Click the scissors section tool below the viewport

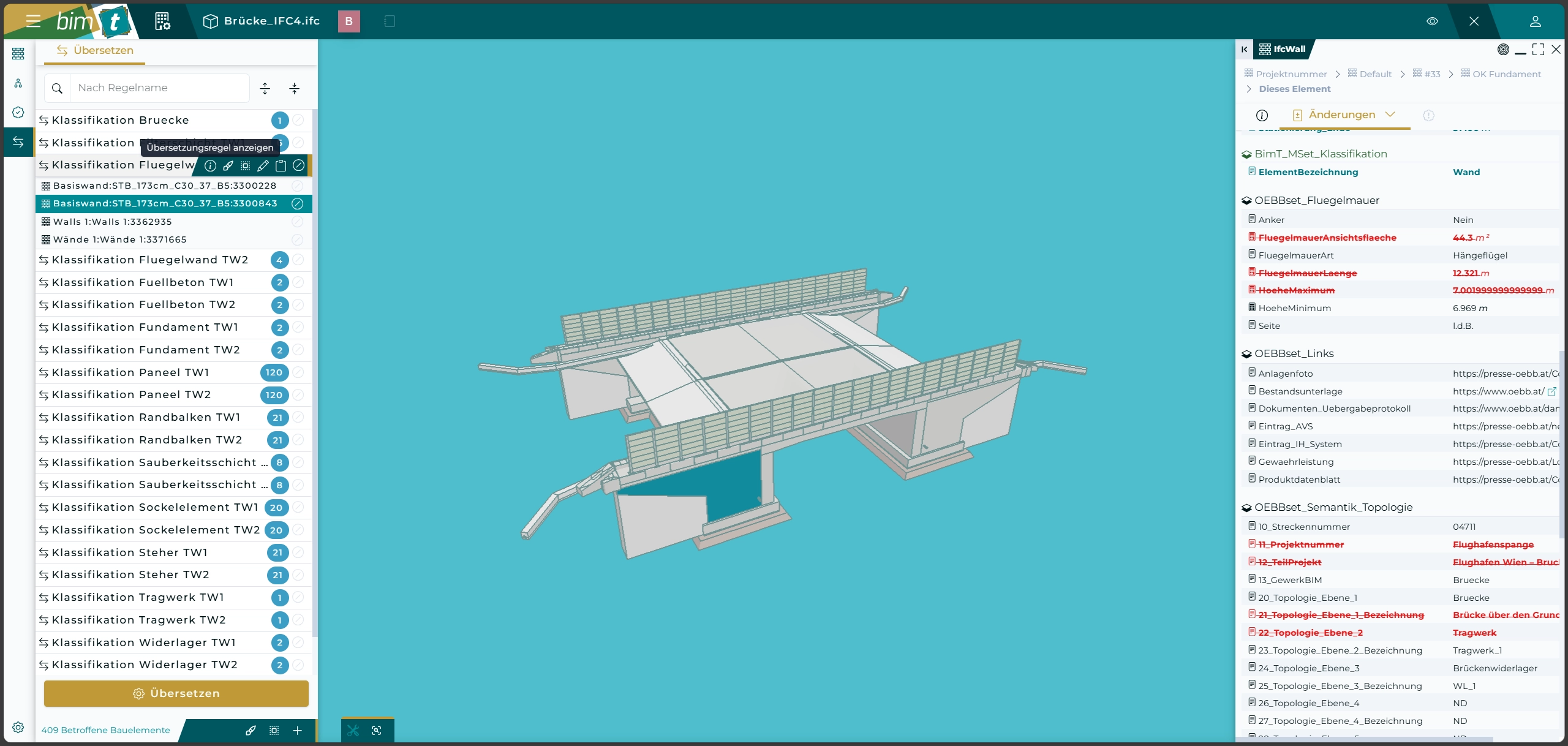pyautogui.click(x=353, y=730)
